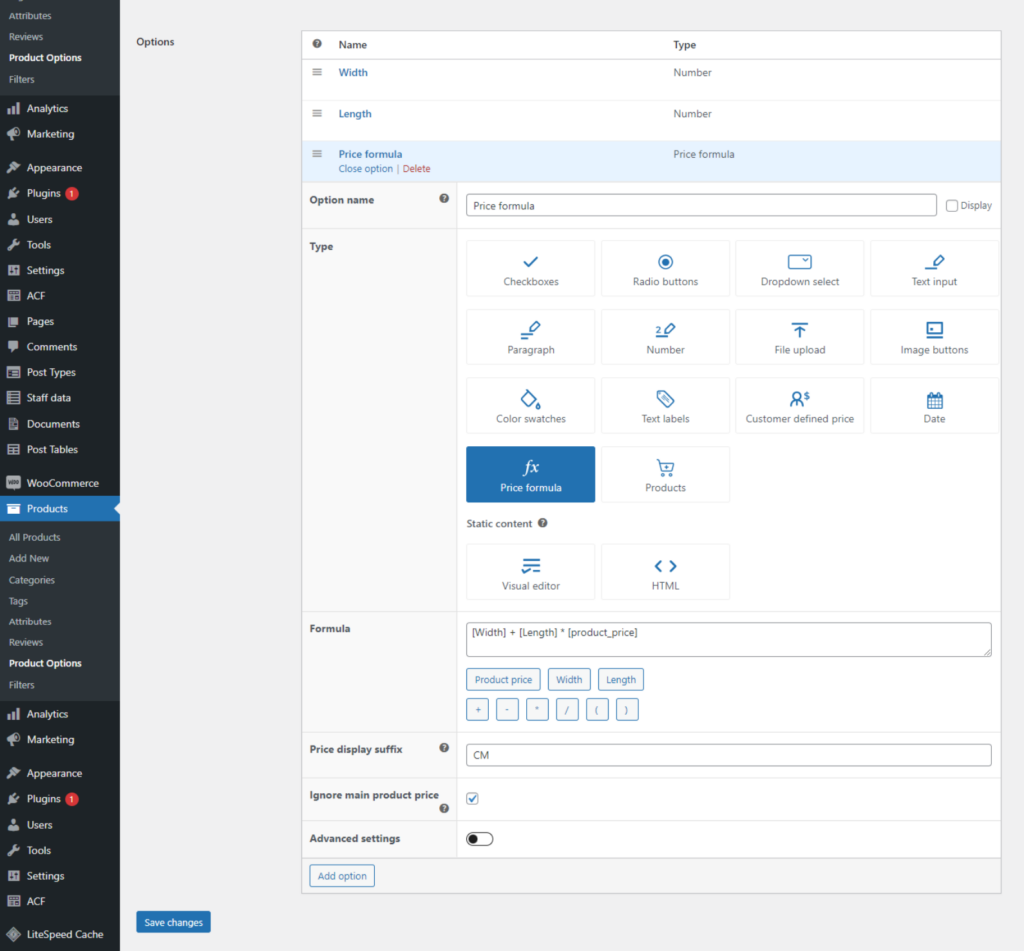Pick the Color swatches option type
Viewport: 1024px width, 951px height.
(x=530, y=405)
